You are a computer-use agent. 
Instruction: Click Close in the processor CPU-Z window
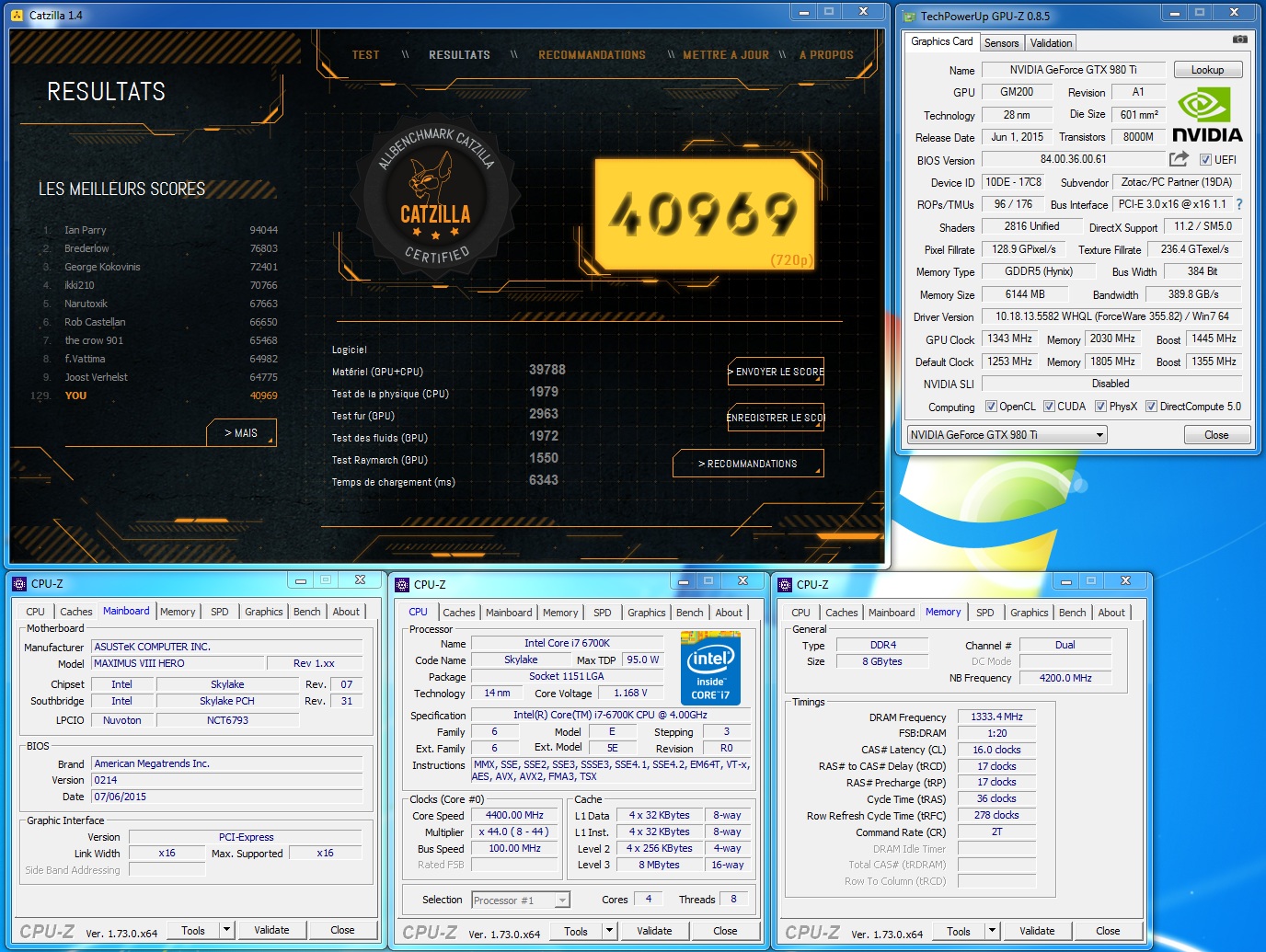pos(725,931)
